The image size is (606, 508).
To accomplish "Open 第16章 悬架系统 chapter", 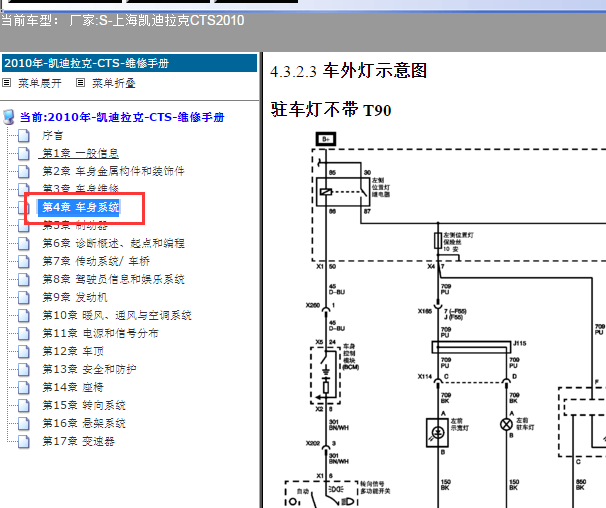I will click(x=84, y=423).
